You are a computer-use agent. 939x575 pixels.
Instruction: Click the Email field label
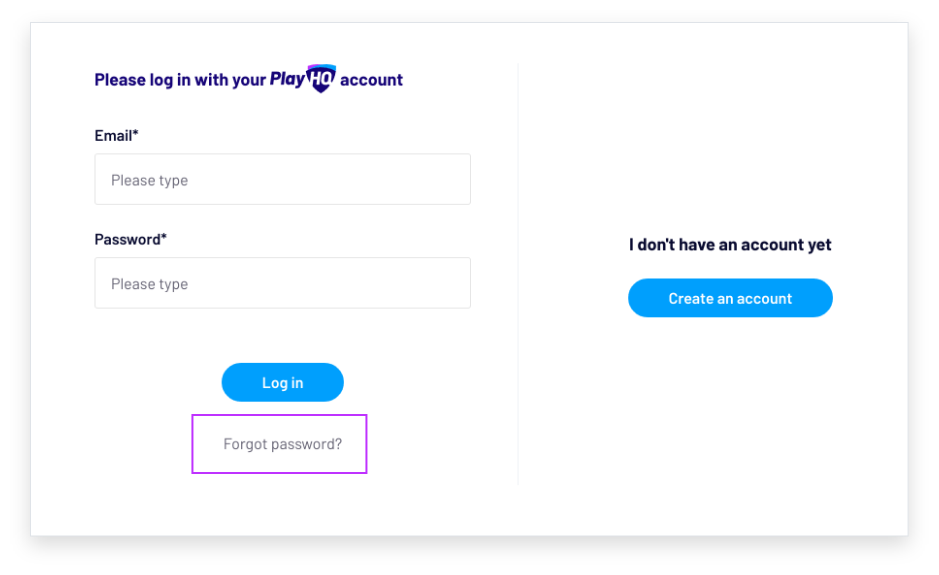tap(113, 136)
